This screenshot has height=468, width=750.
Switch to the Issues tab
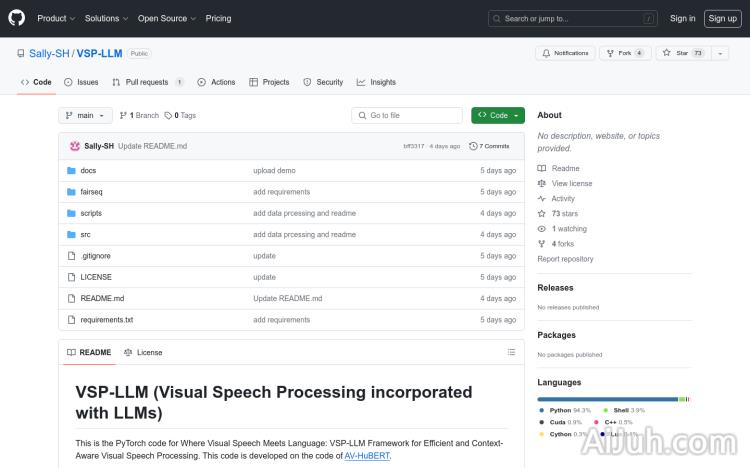coord(81,82)
